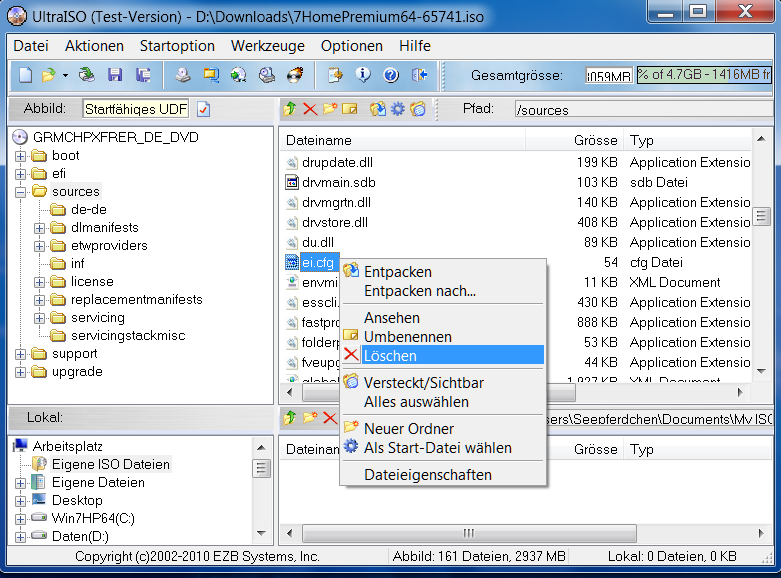
Task: Choose Umbenennen in the context menu
Action: pos(443,336)
